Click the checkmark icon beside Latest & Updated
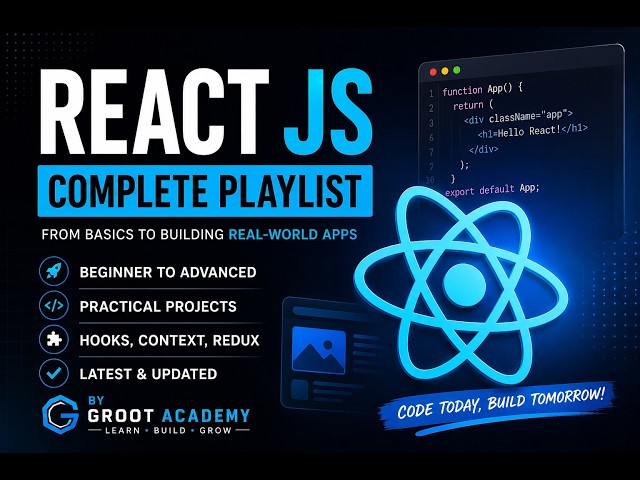Viewport: 640px width, 480px height. tap(53, 373)
